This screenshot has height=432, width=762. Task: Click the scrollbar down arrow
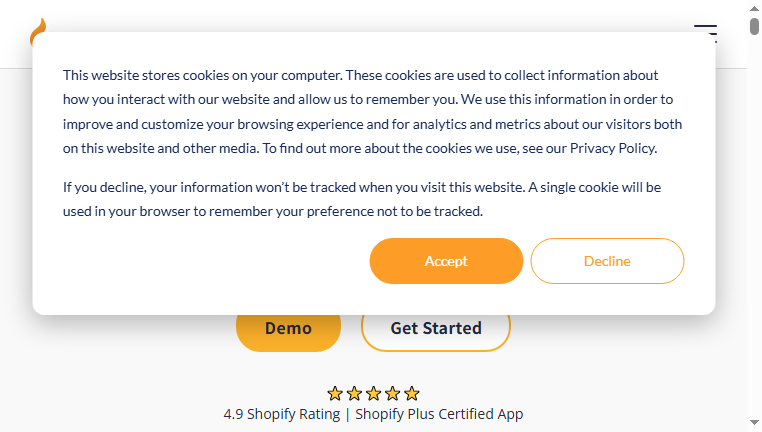tap(754, 422)
